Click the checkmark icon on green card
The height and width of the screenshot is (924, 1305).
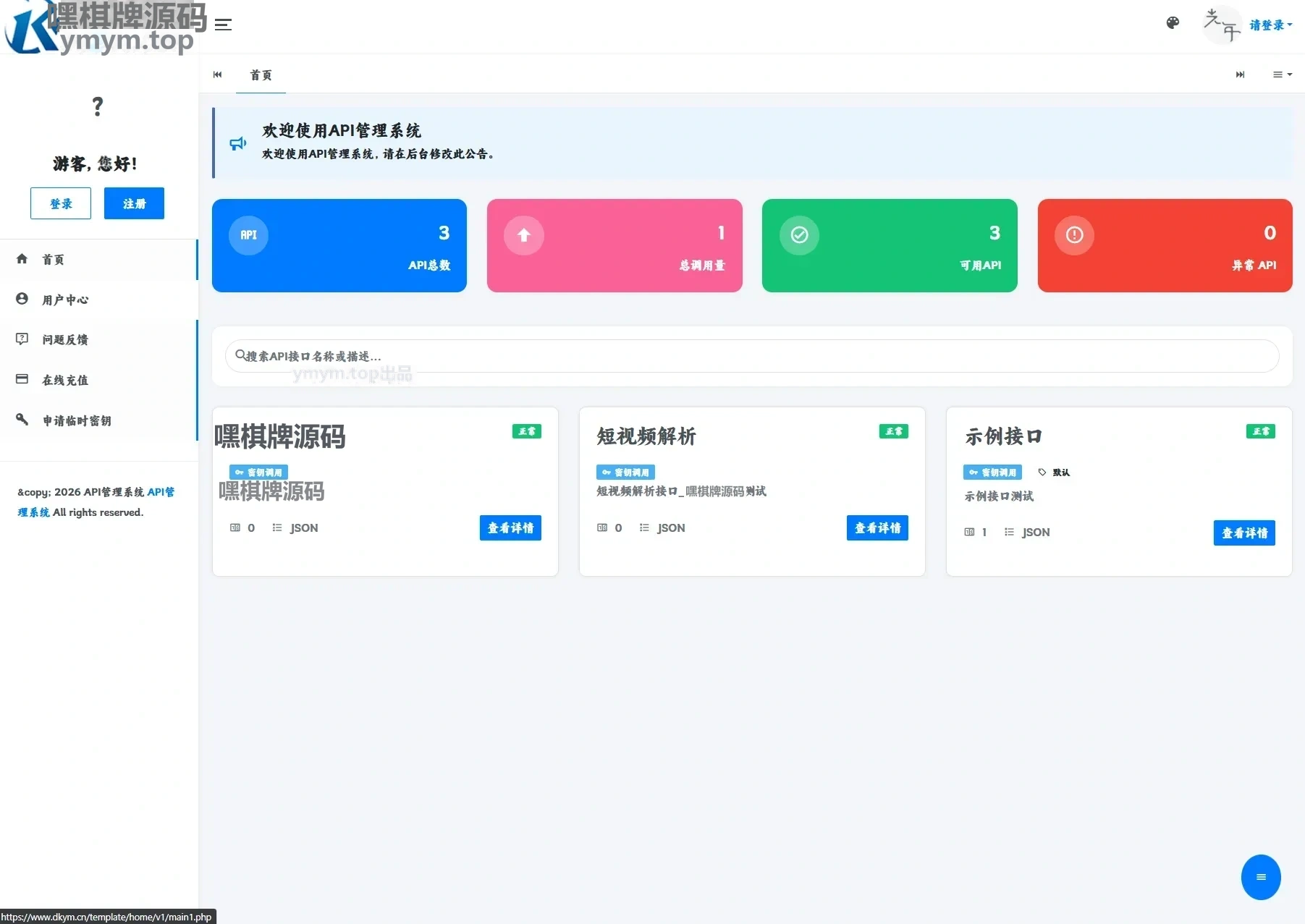[x=799, y=235]
